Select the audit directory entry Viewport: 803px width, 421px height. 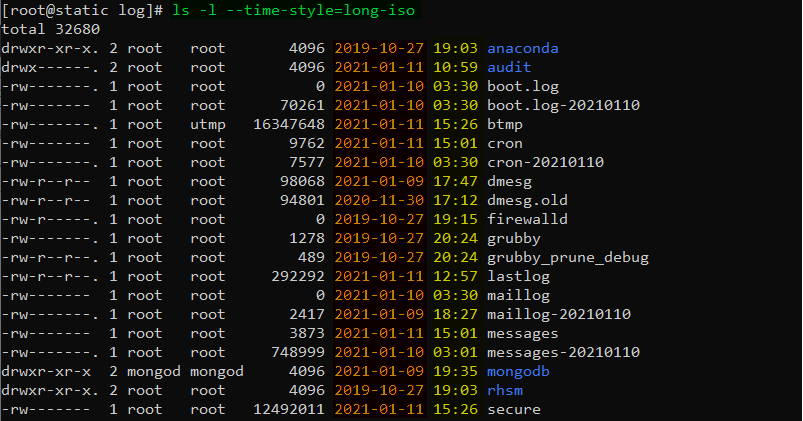tap(509, 68)
